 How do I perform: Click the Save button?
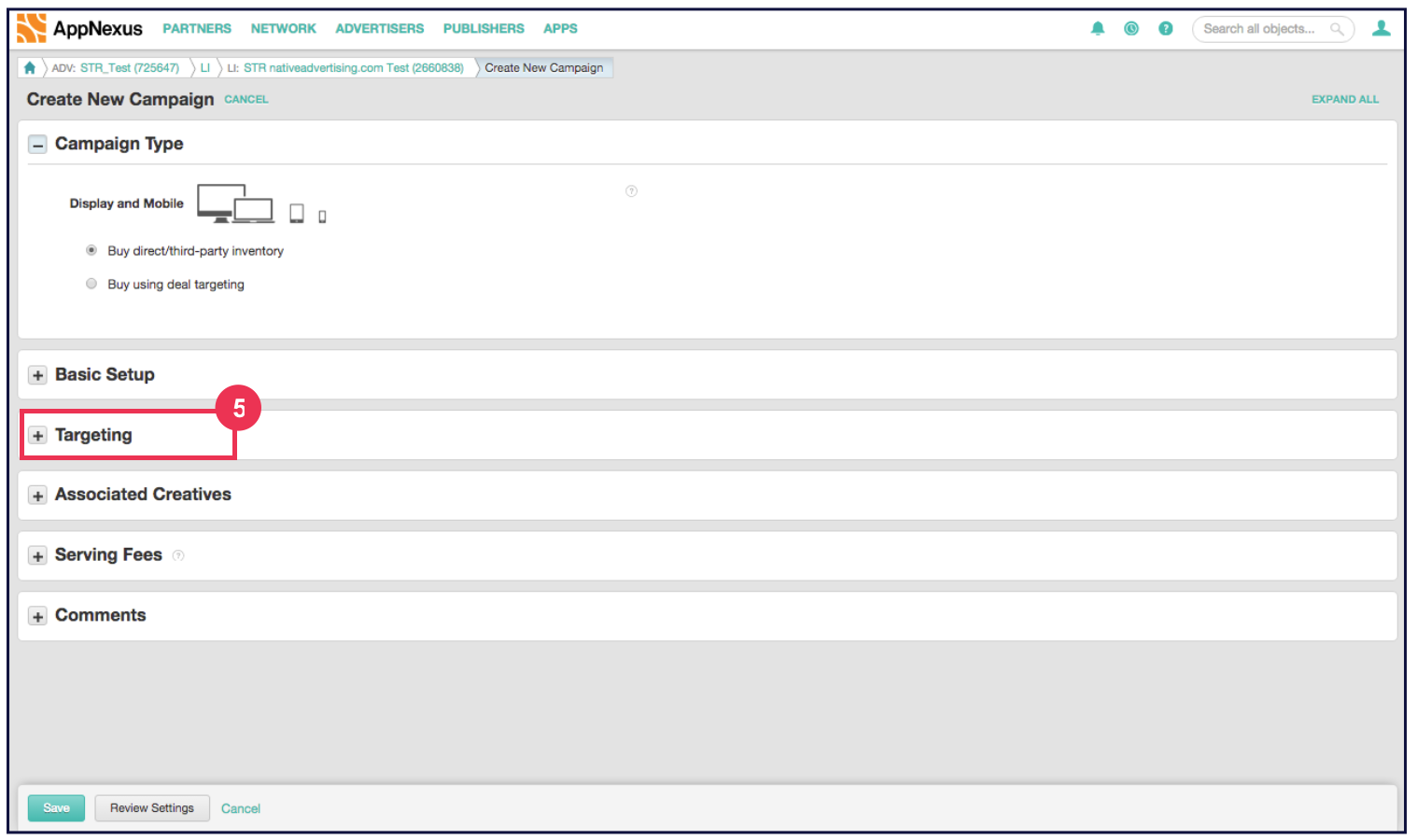point(56,808)
